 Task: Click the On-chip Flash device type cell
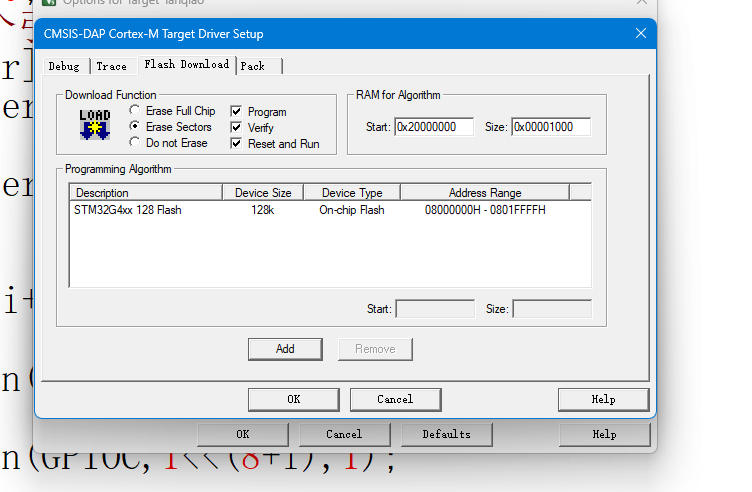click(x=352, y=210)
